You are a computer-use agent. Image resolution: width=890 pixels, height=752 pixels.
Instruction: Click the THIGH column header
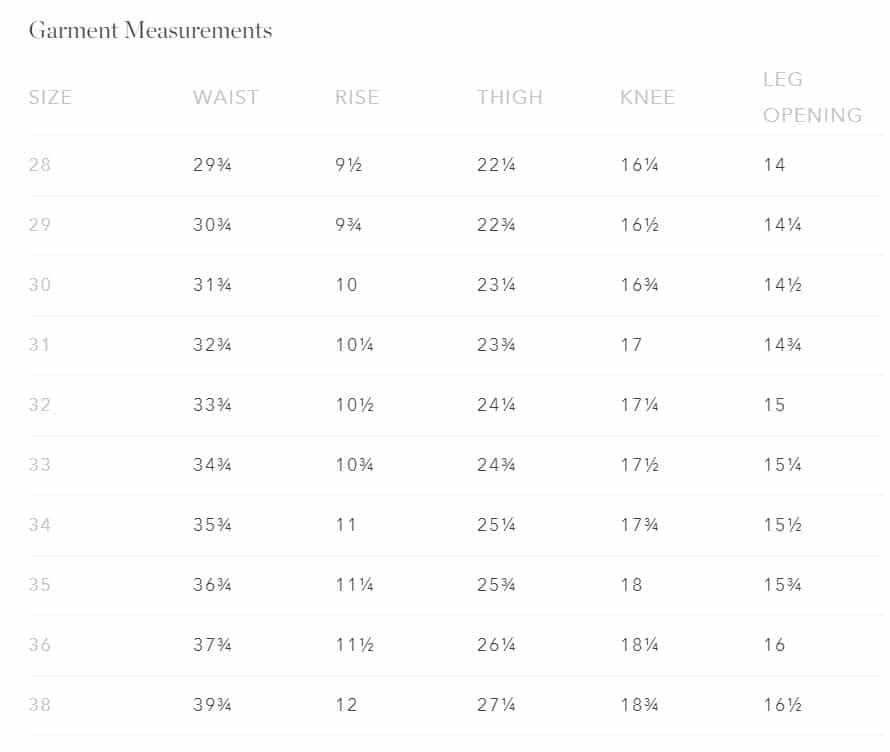click(x=510, y=97)
